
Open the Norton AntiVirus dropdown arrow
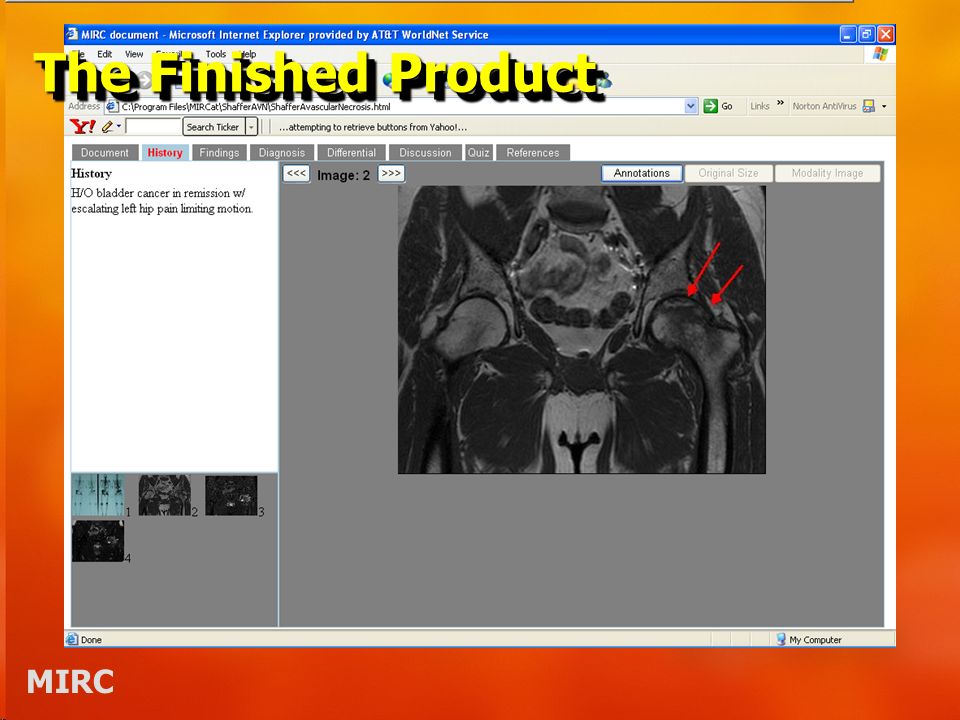coord(884,107)
